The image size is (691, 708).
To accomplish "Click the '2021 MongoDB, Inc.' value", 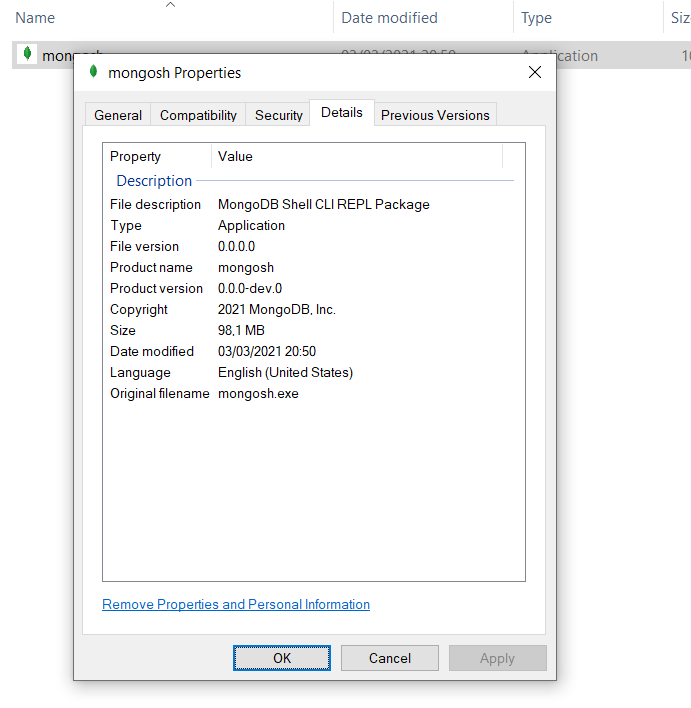I will click(x=276, y=309).
